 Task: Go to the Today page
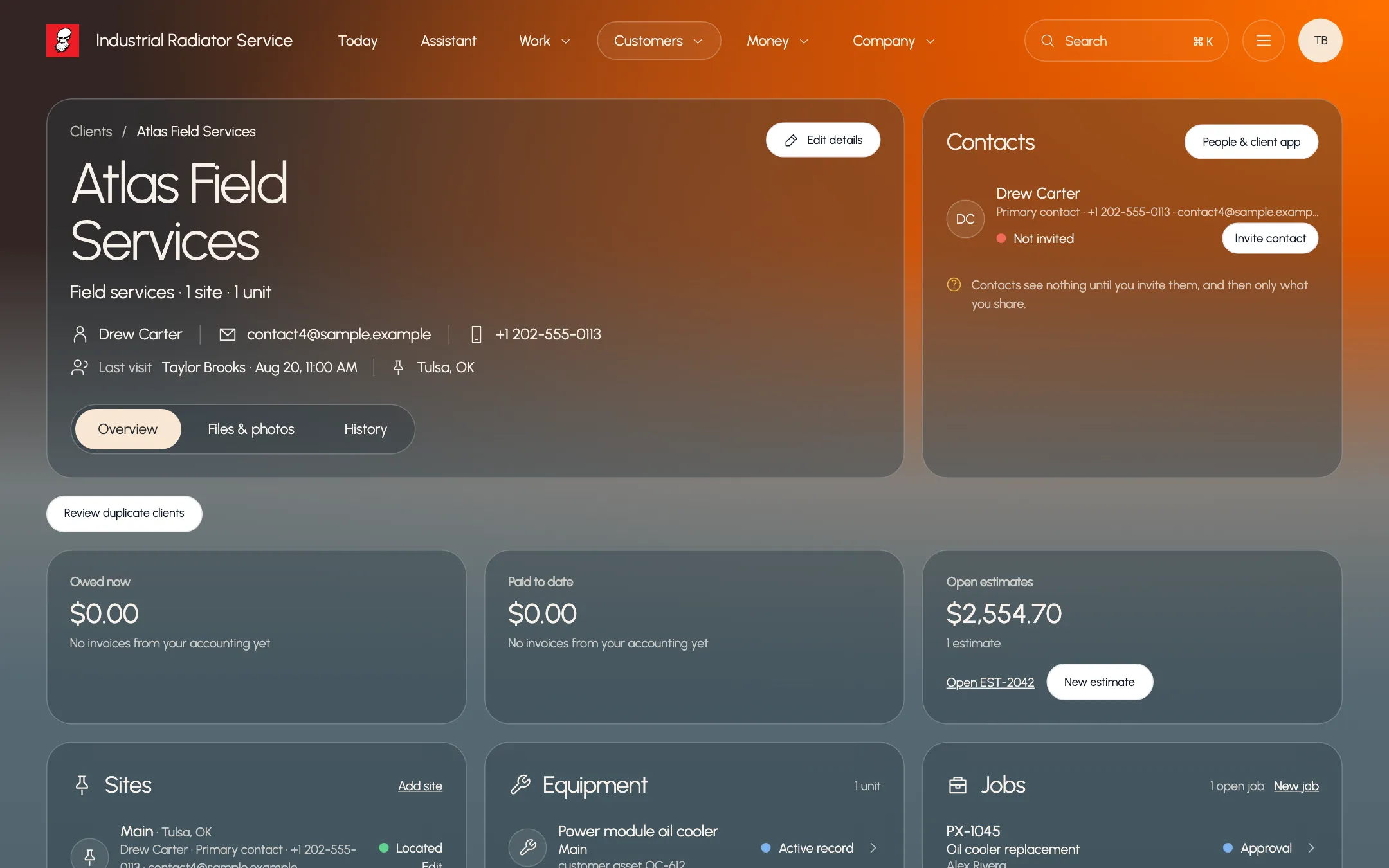pyautogui.click(x=358, y=41)
